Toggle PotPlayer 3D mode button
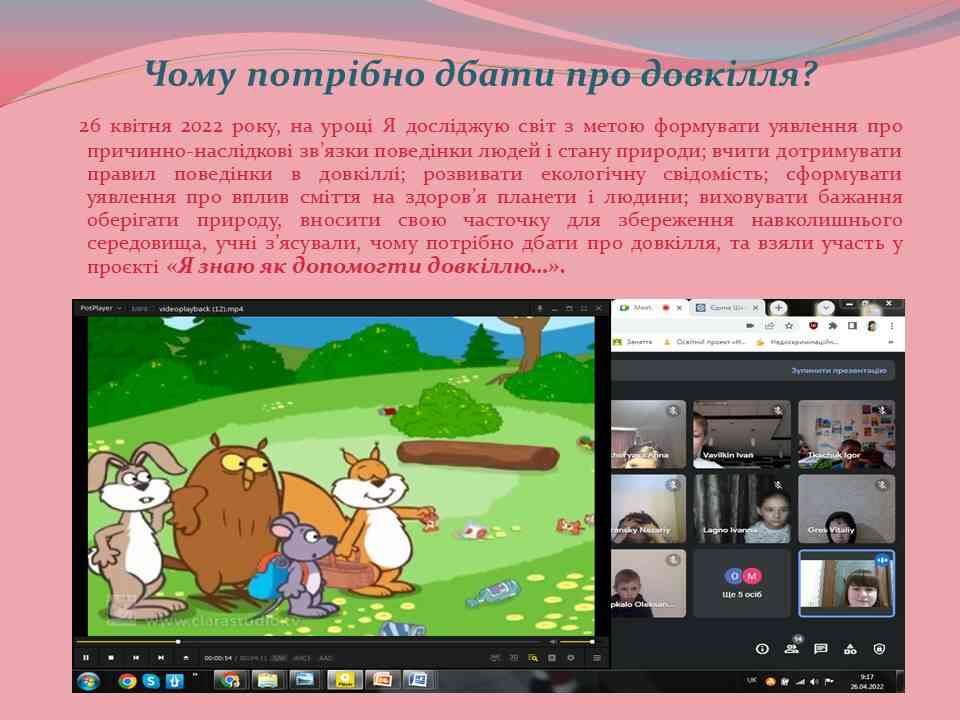This screenshot has height=720, width=960. 514,658
